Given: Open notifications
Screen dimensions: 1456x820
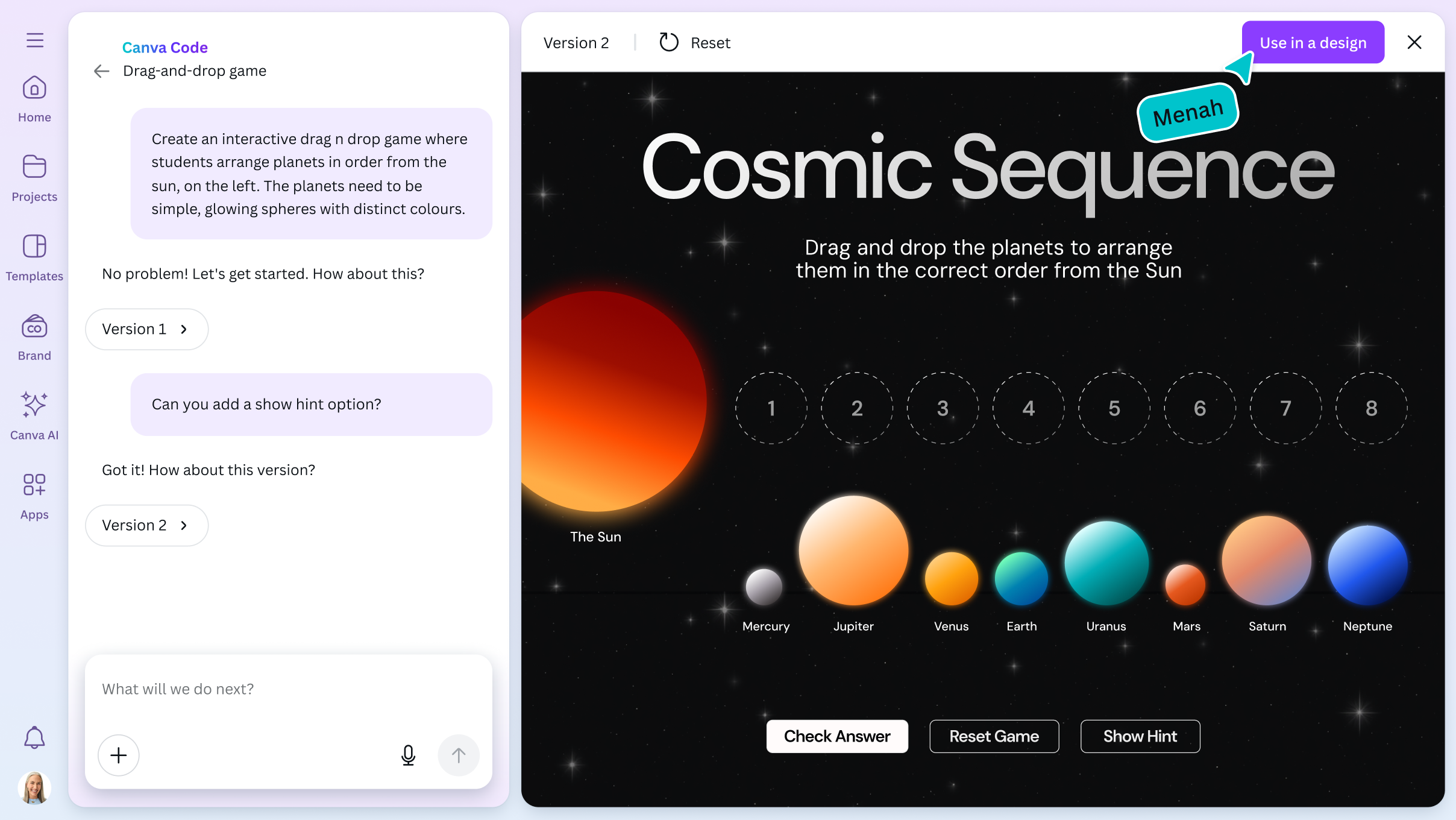Looking at the screenshot, I should pyautogui.click(x=34, y=737).
